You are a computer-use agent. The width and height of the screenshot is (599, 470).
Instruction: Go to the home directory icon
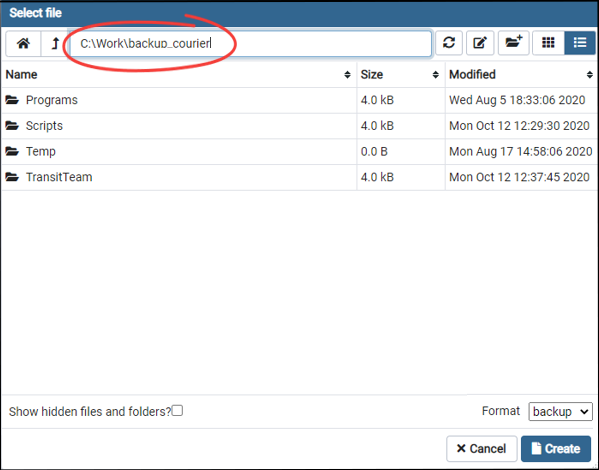[x=23, y=43]
